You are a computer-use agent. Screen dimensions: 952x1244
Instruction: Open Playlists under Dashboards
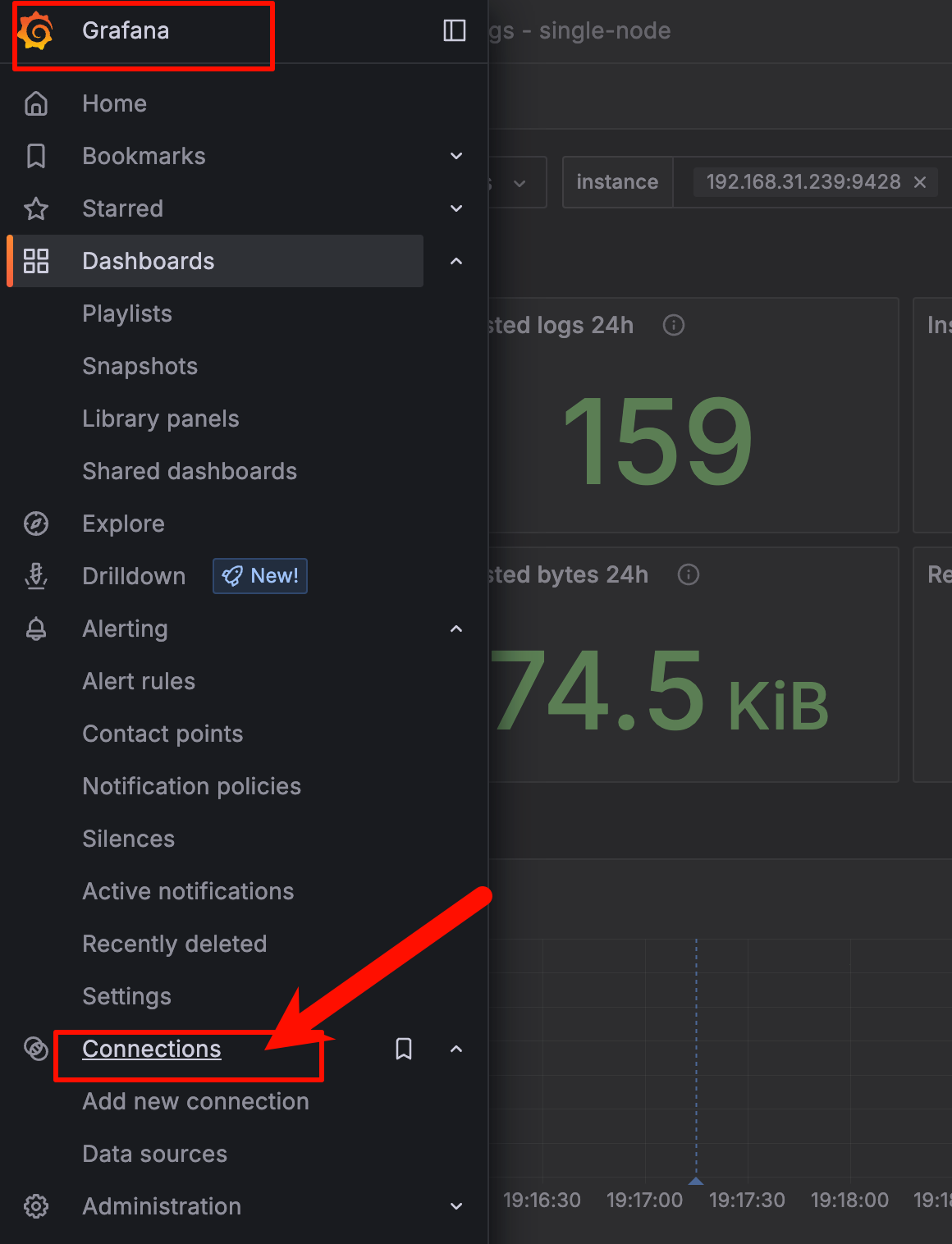click(x=127, y=313)
